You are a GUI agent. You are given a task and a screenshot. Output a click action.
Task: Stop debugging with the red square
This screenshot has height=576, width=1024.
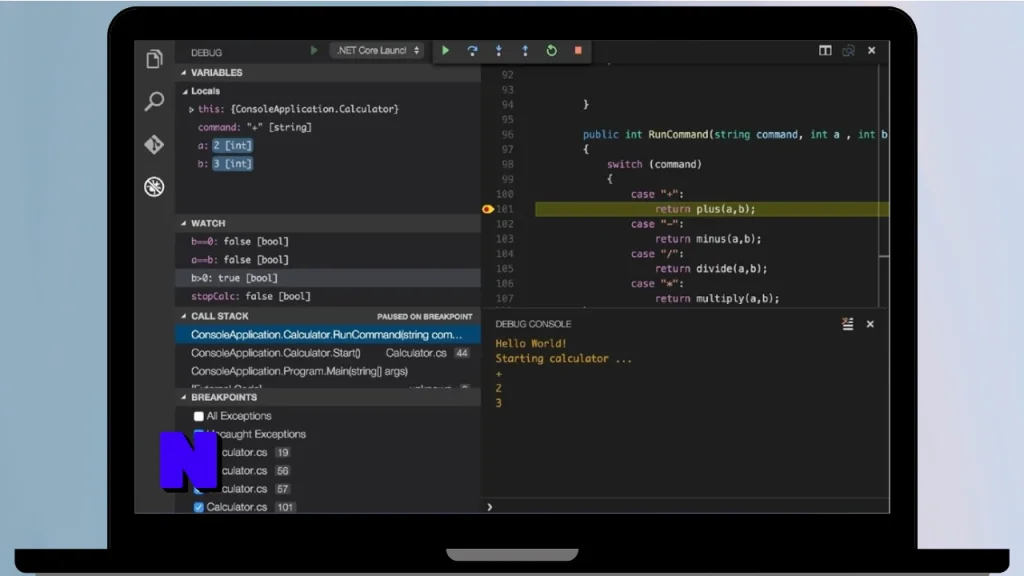[x=578, y=50]
